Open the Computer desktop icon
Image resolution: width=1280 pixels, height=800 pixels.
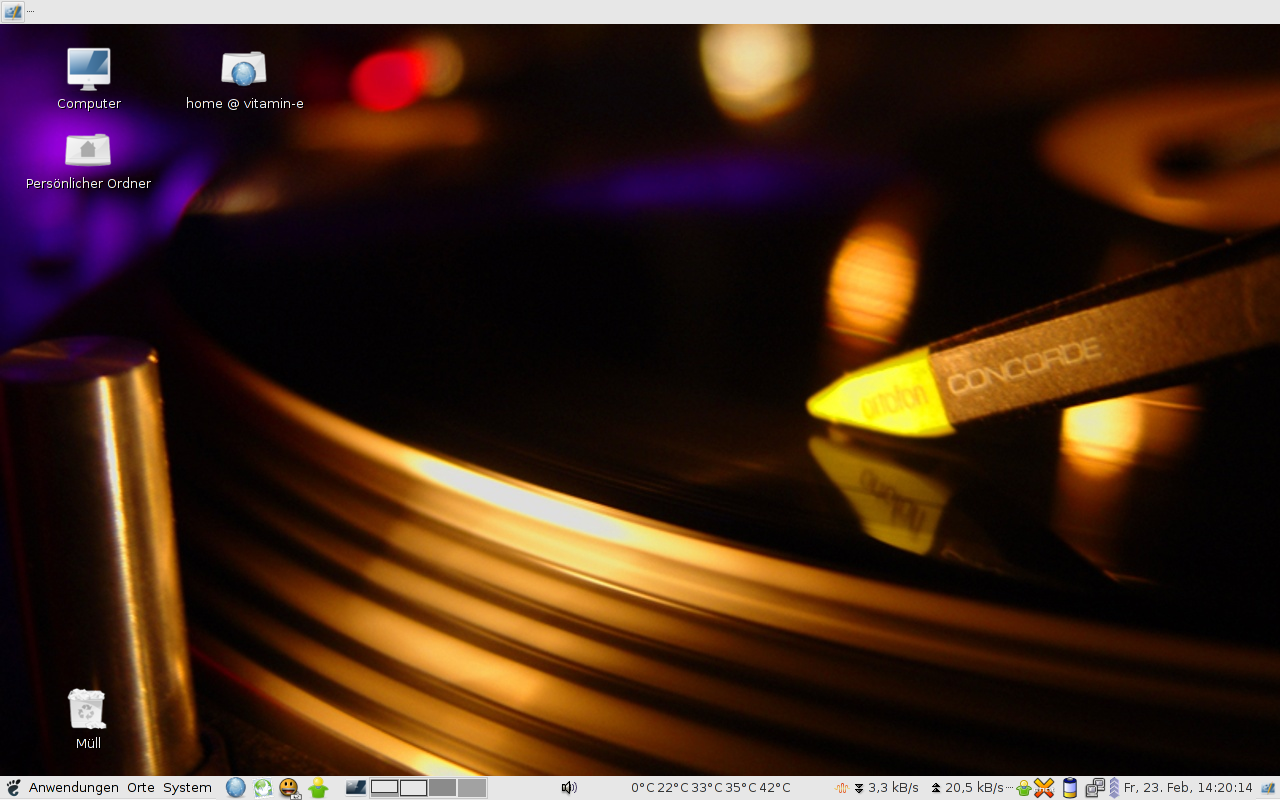coord(89,78)
